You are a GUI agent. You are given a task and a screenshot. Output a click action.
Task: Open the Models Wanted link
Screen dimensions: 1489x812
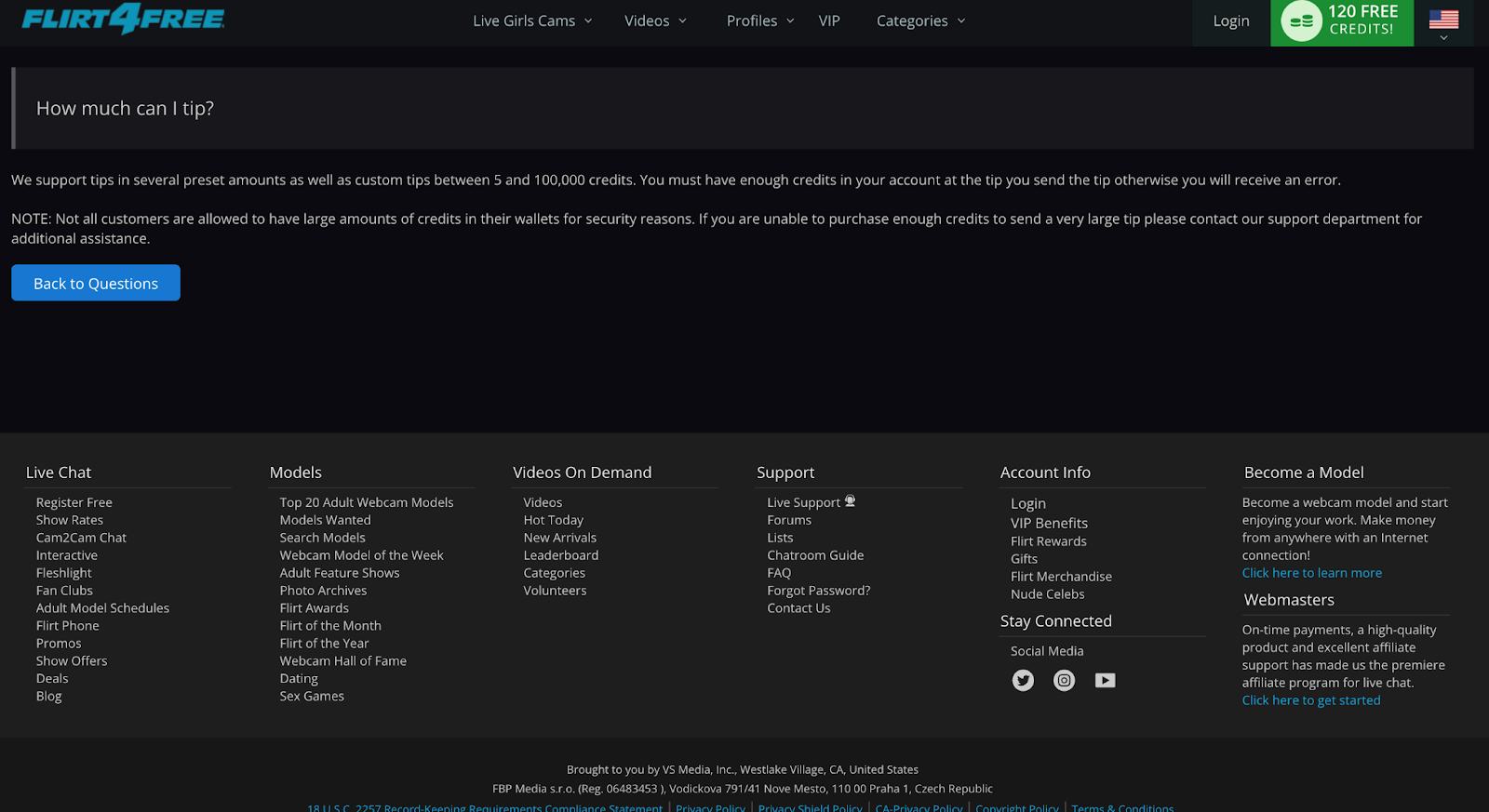tap(326, 520)
